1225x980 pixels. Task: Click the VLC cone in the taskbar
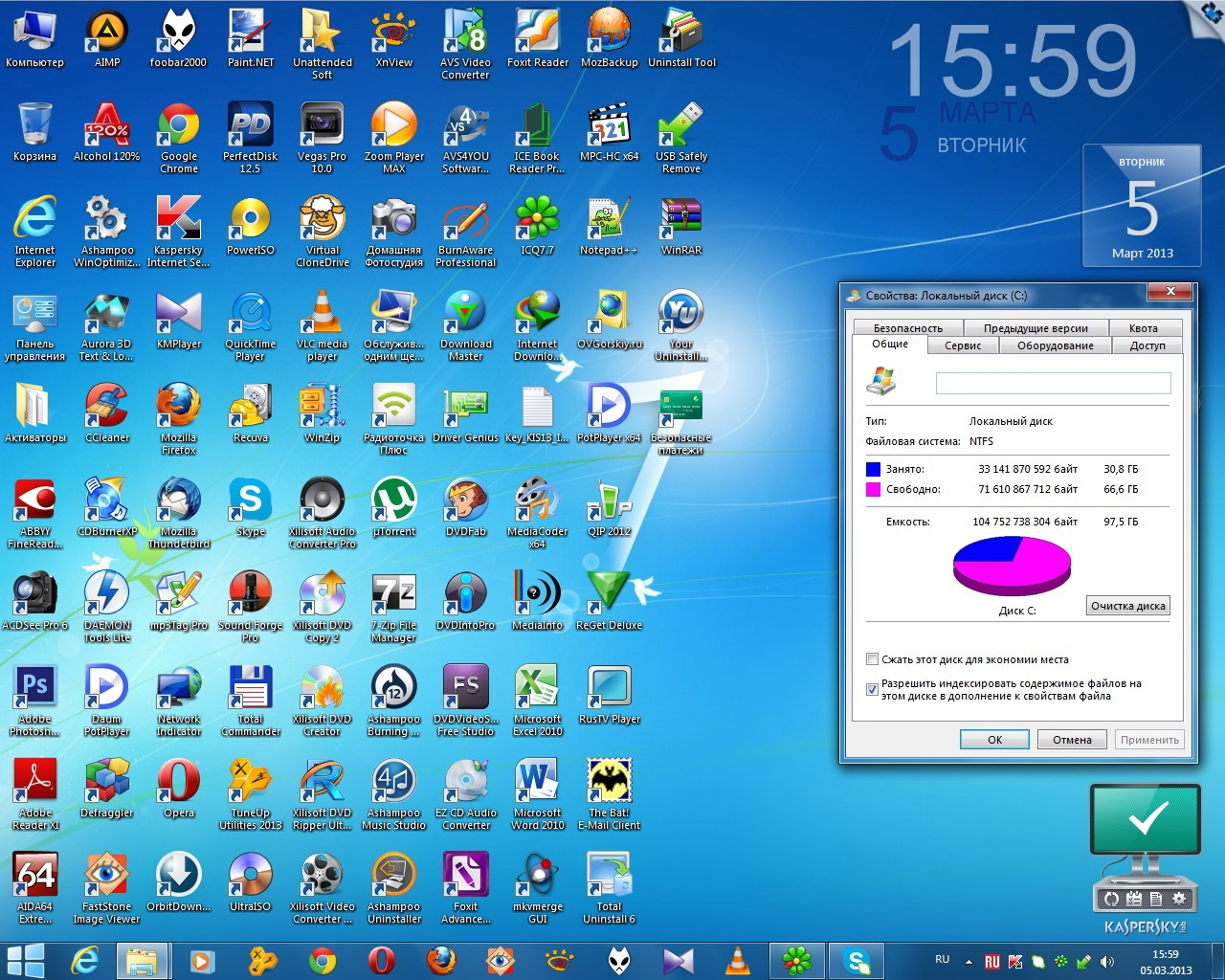[737, 960]
